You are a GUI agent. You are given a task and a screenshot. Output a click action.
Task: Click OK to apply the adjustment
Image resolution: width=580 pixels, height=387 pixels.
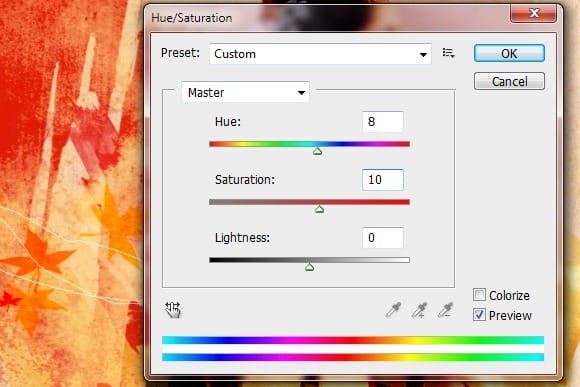tap(509, 53)
